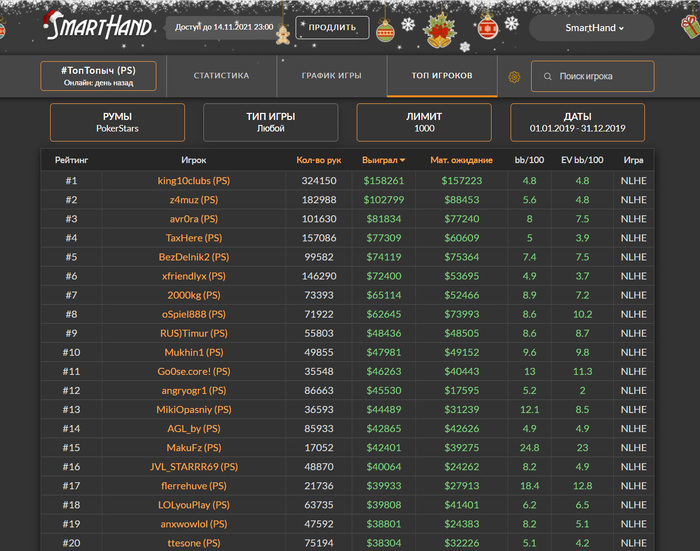Open the SmartHand account dropdown
The image size is (700, 551).
click(x=594, y=28)
